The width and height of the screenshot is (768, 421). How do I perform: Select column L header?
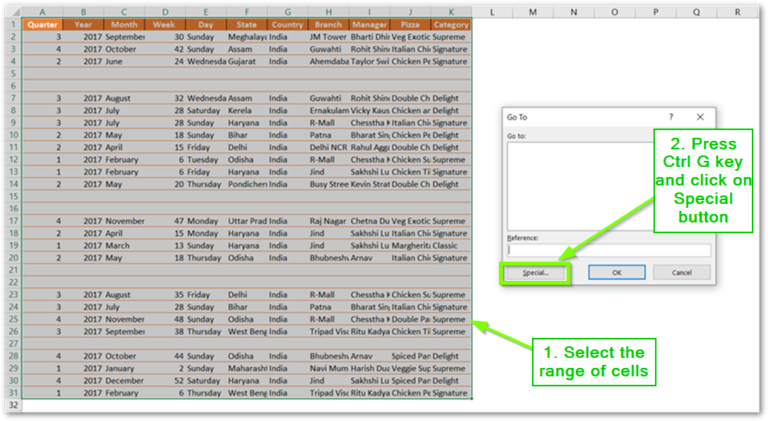pos(492,12)
